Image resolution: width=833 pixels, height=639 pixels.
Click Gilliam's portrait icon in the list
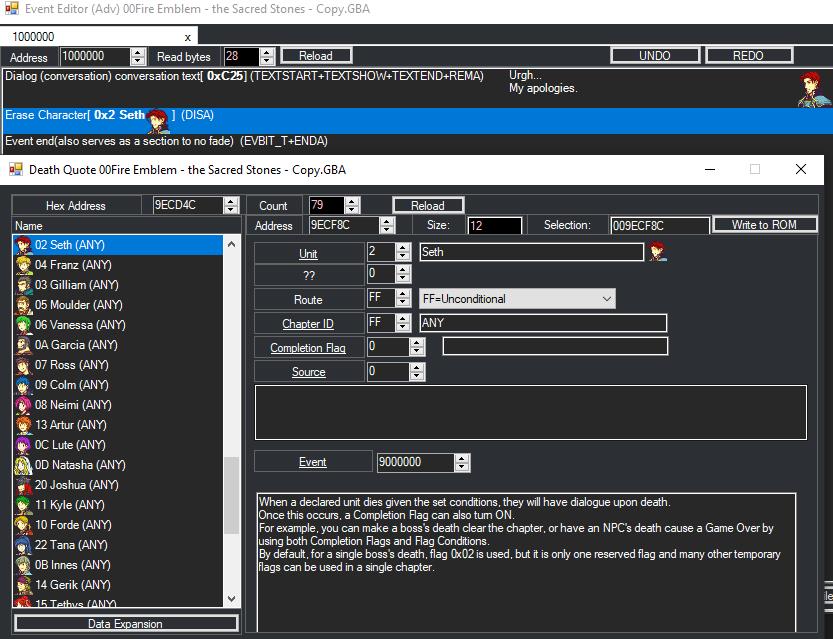tap(23, 285)
